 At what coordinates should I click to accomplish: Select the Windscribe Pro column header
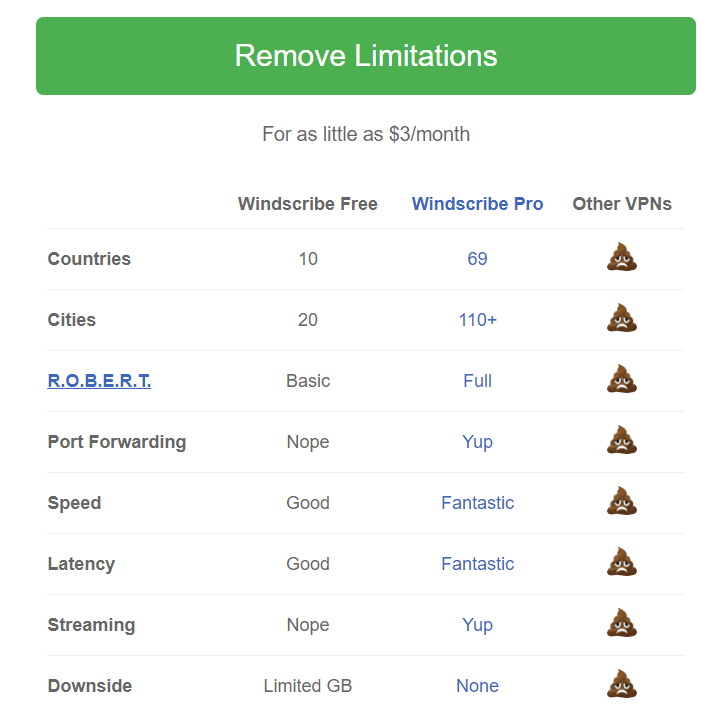477,204
